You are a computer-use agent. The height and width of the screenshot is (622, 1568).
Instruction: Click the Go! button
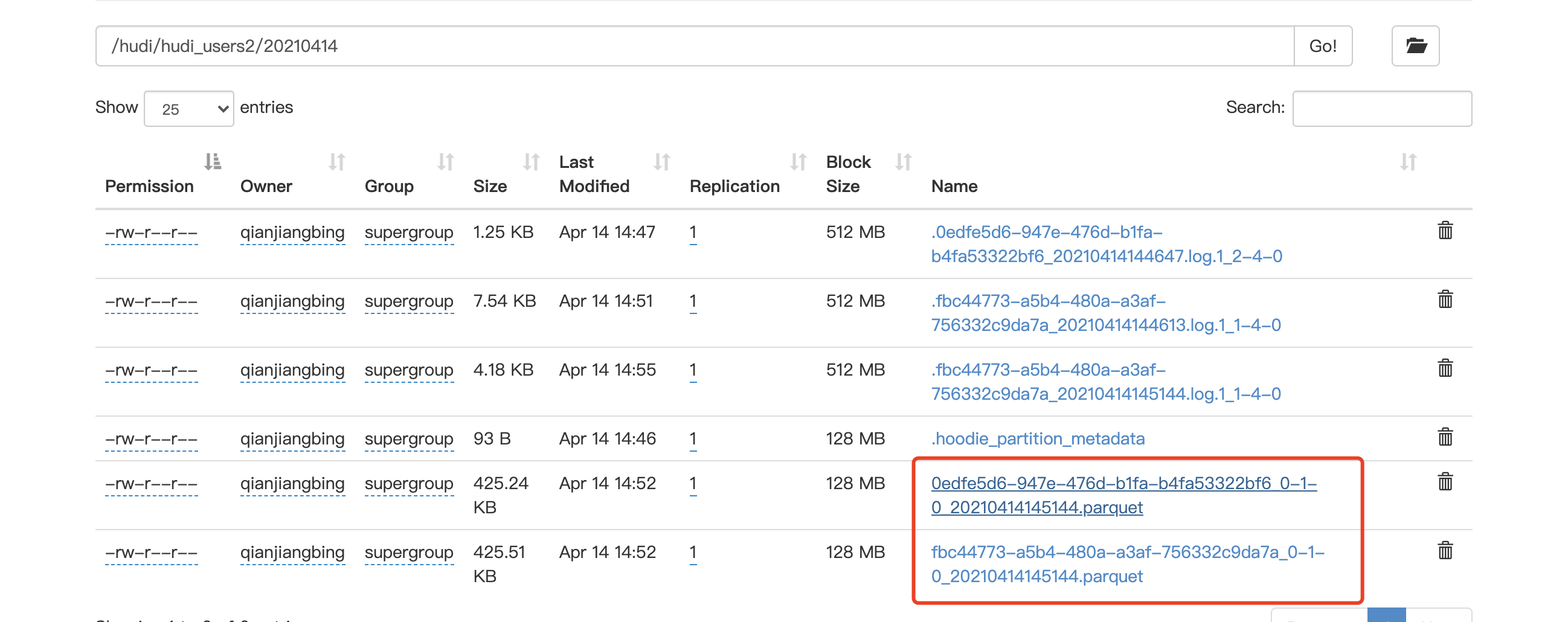point(1323,45)
